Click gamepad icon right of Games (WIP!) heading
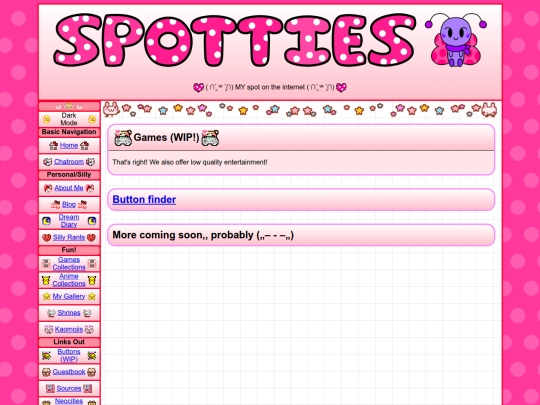The height and width of the screenshot is (405, 540). 210,138
